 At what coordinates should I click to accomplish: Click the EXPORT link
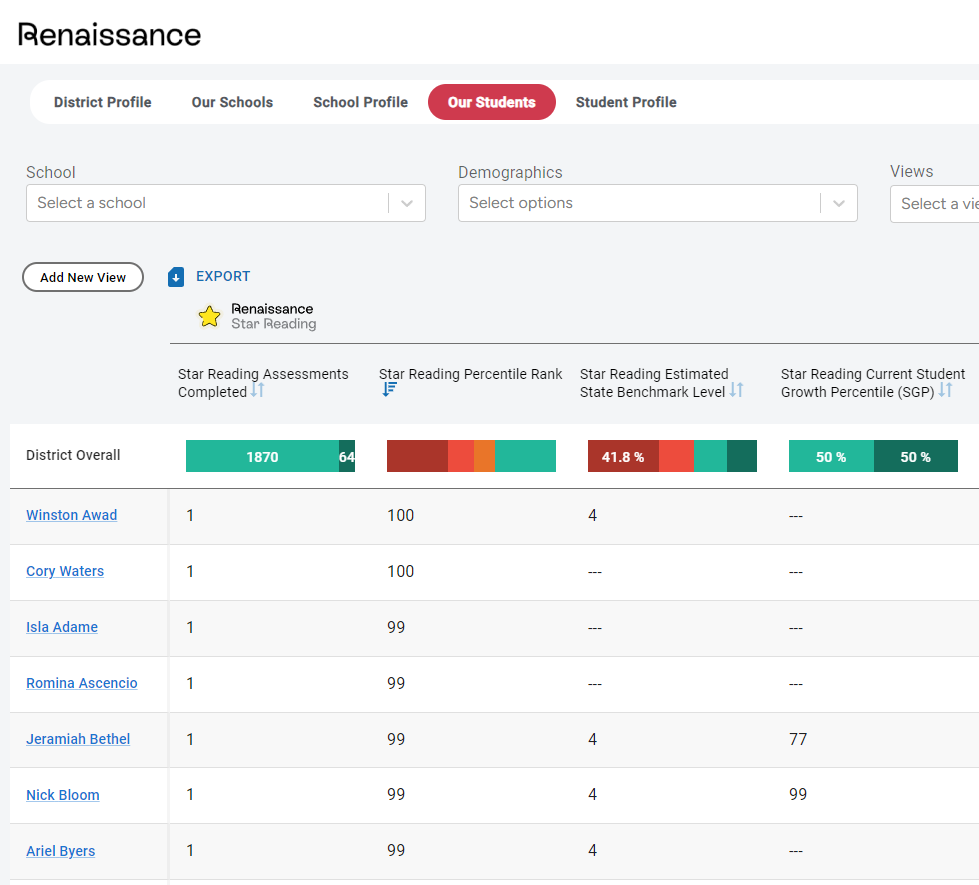(x=223, y=276)
